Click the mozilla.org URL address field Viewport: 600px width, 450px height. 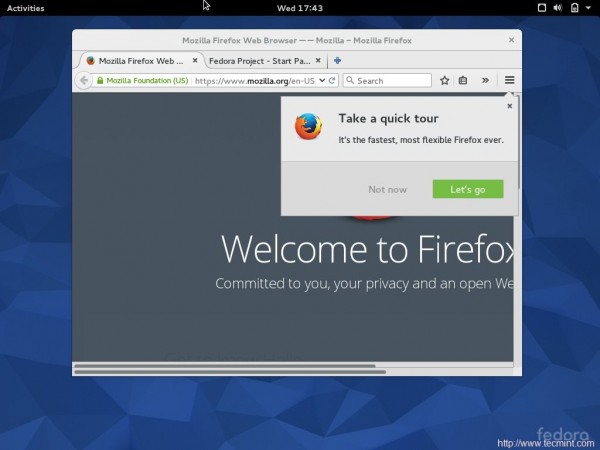[255, 81]
